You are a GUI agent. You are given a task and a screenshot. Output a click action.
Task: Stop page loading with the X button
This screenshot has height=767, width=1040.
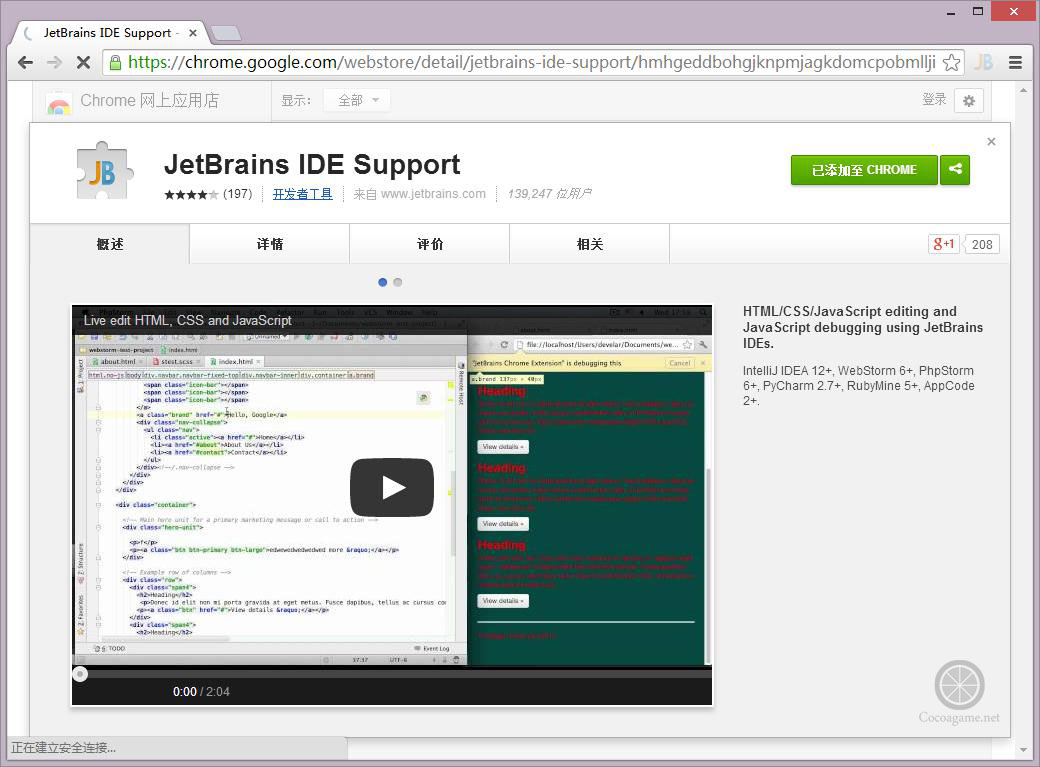83,62
